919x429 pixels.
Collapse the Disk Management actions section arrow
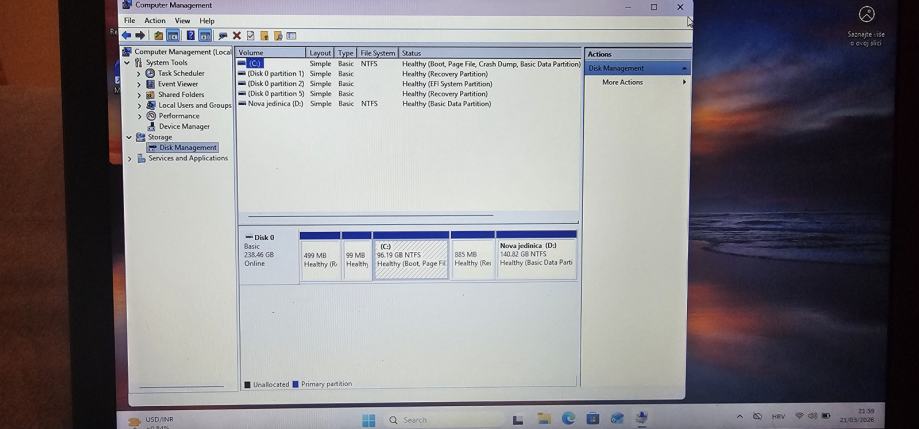pyautogui.click(x=684, y=69)
